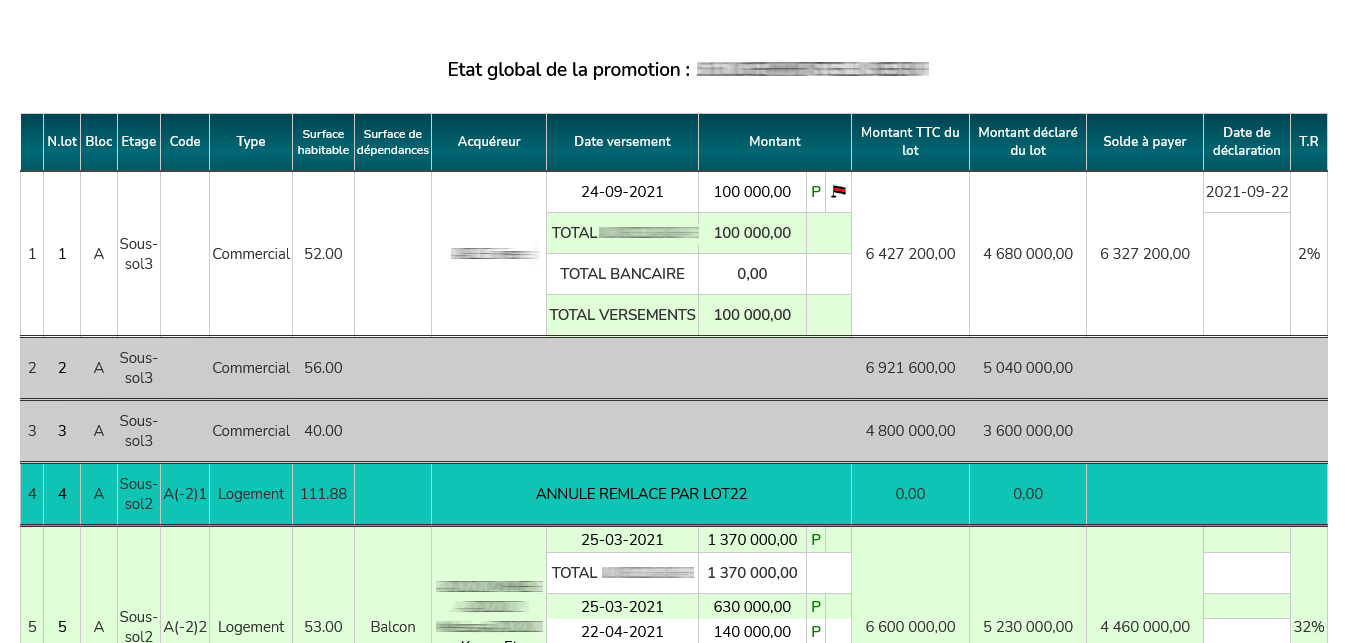Select the 4 800 000,00 amount for lot 3
Viewport: 1349px width, 643px height.
click(x=910, y=431)
